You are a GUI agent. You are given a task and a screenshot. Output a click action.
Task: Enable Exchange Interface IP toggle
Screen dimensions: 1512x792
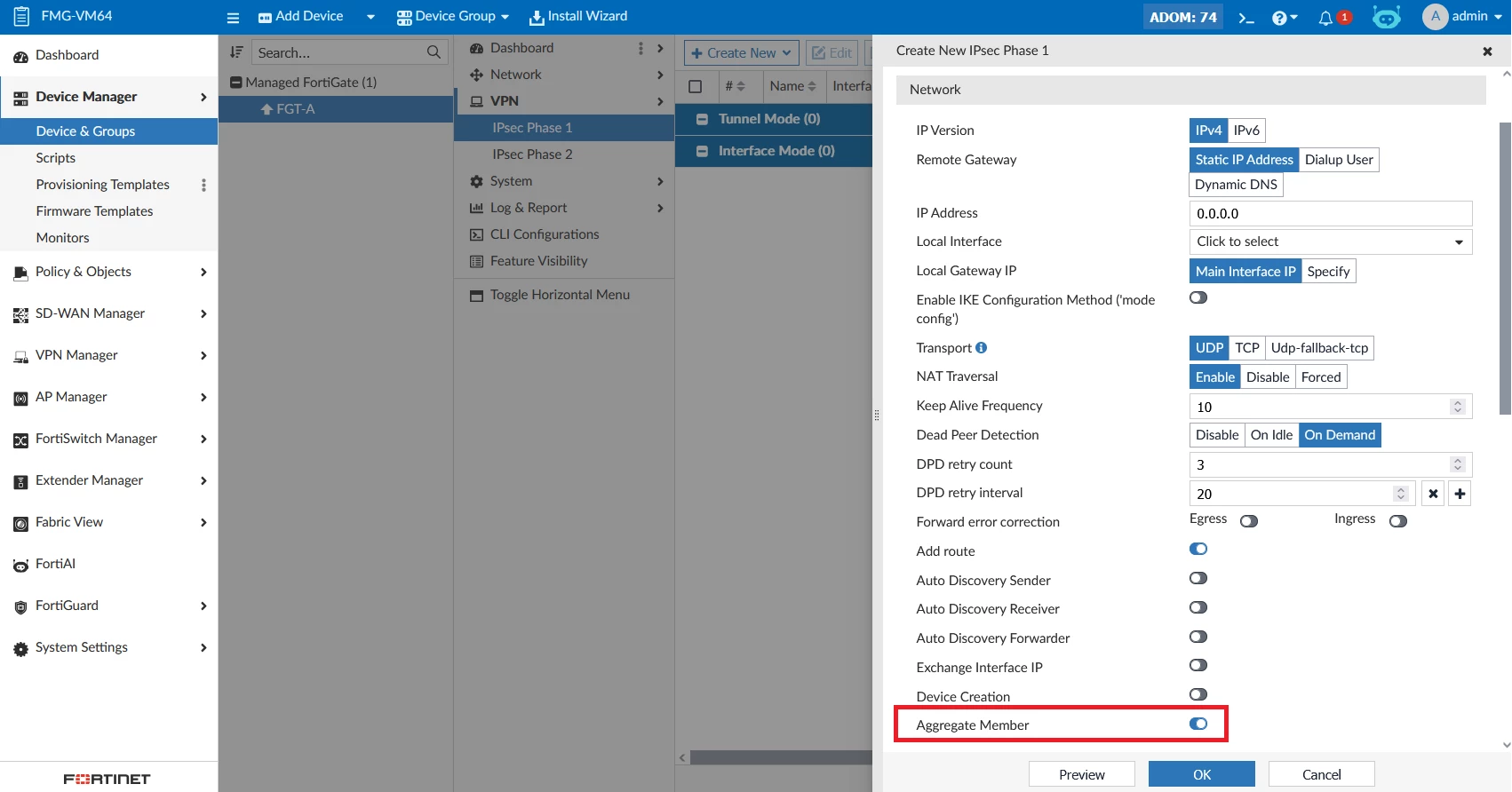tap(1198, 665)
